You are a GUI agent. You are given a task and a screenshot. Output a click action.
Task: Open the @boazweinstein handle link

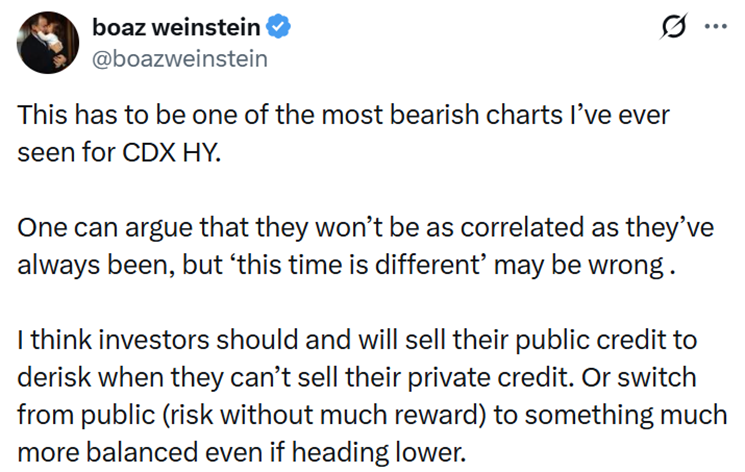pyautogui.click(x=179, y=58)
